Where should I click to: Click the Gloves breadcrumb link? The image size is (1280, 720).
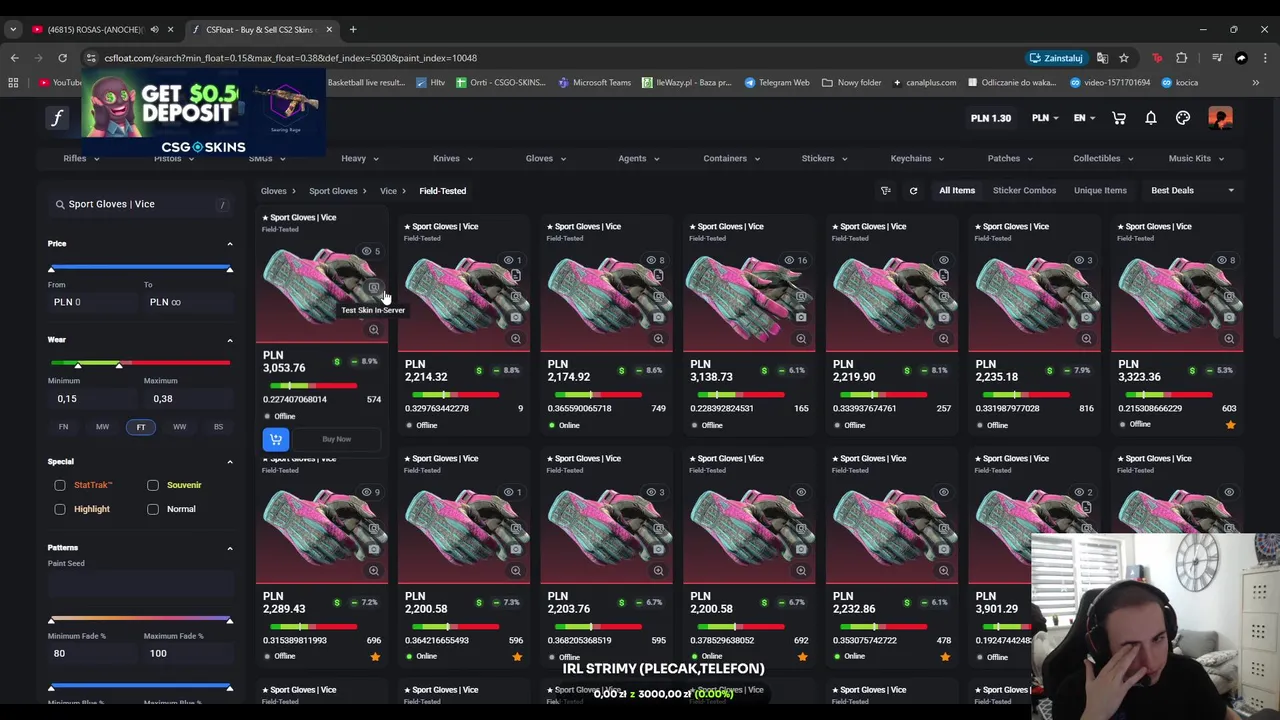273,191
